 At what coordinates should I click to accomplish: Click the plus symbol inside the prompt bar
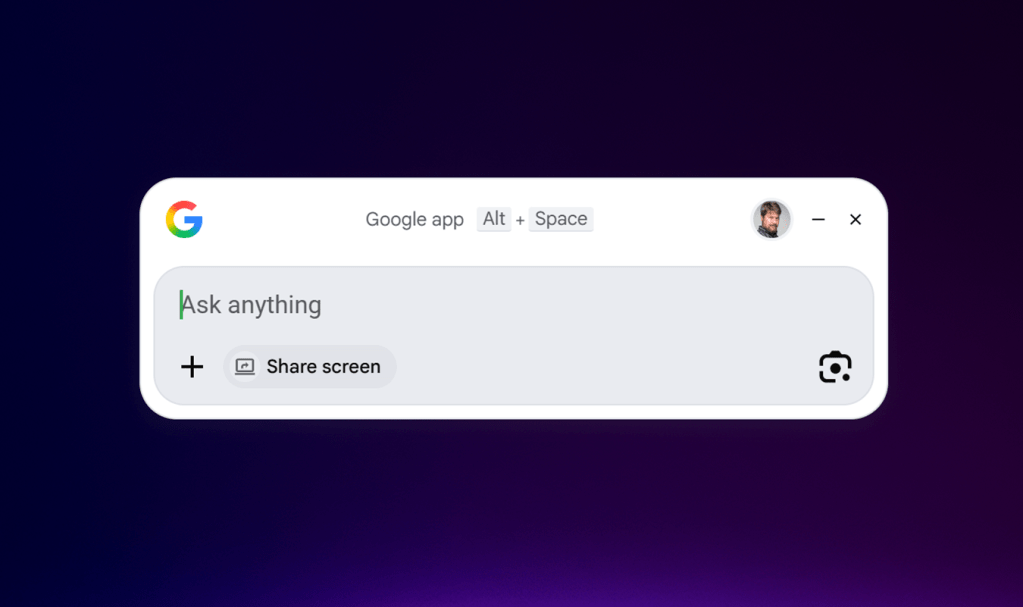pyautogui.click(x=191, y=367)
